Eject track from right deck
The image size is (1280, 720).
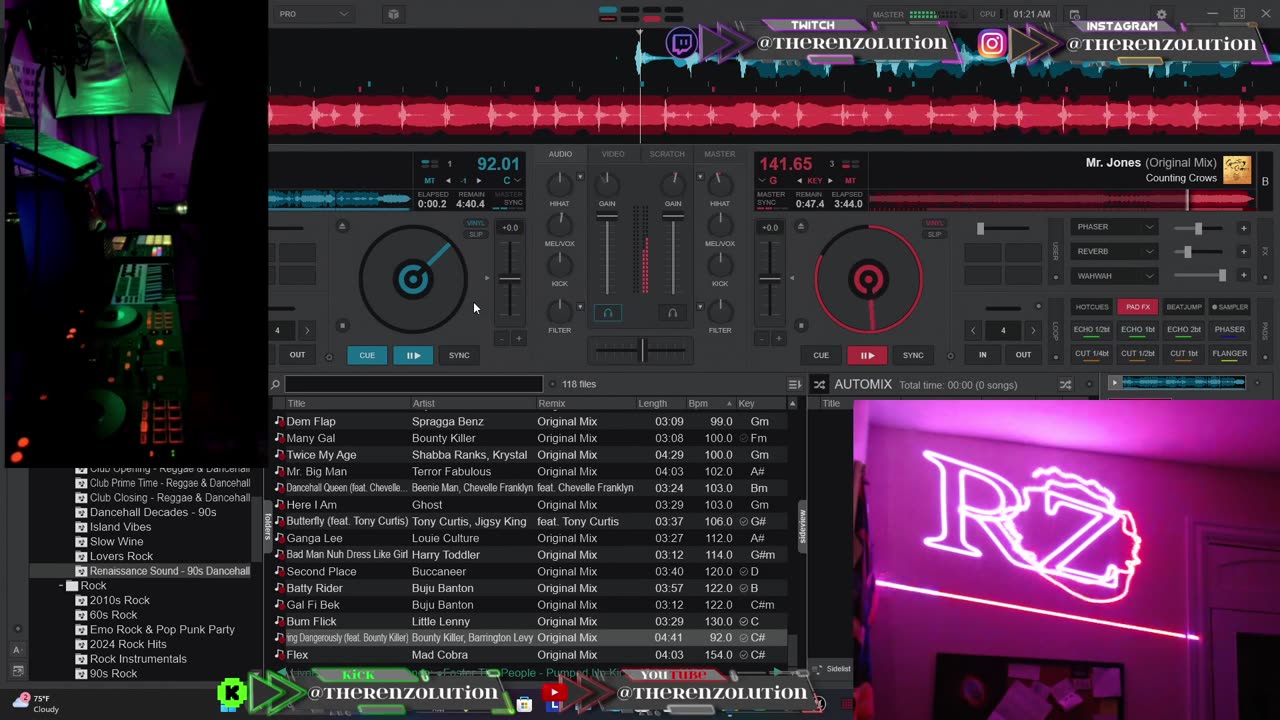800,226
